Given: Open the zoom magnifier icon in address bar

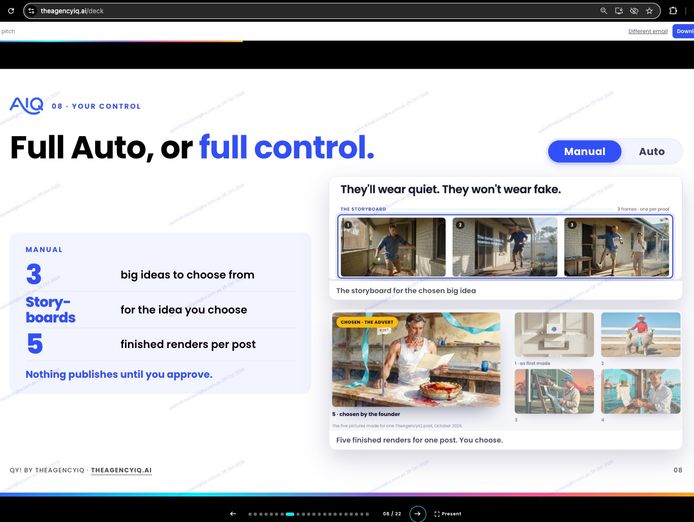Looking at the screenshot, I should click(x=603, y=11).
